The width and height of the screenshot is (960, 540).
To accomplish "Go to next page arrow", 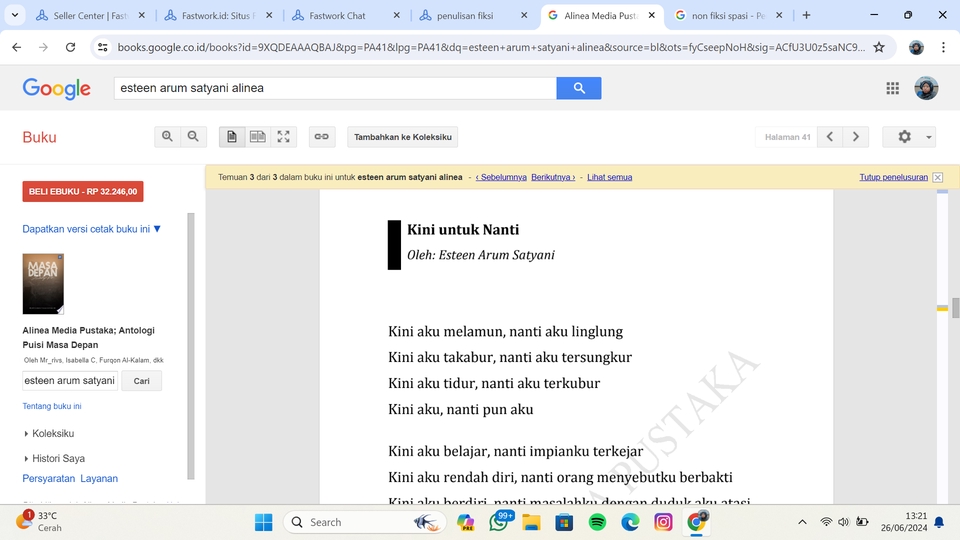I will pos(856,137).
